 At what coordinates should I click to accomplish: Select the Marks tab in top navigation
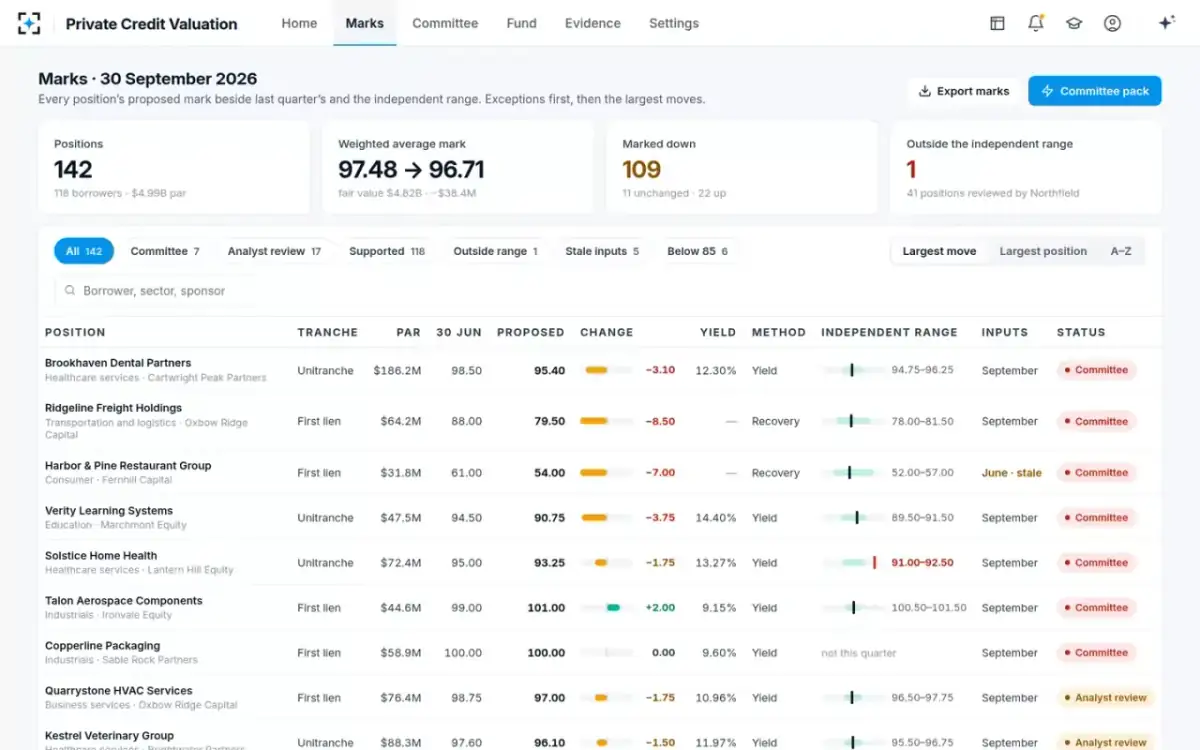click(365, 23)
